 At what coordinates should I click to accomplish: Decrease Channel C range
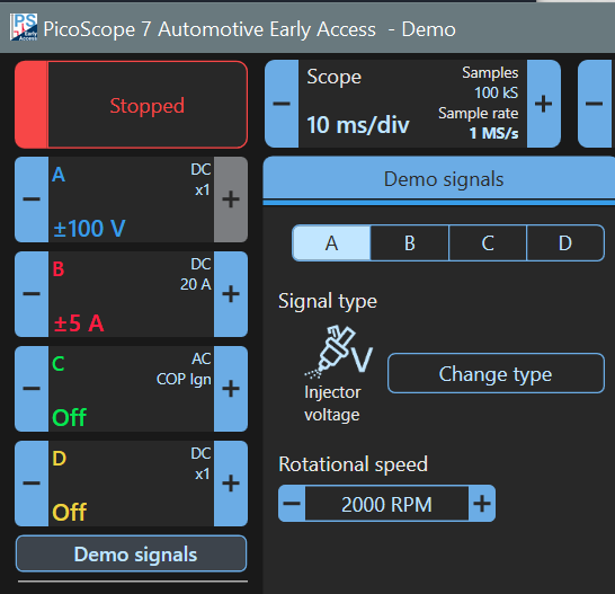(x=31, y=389)
